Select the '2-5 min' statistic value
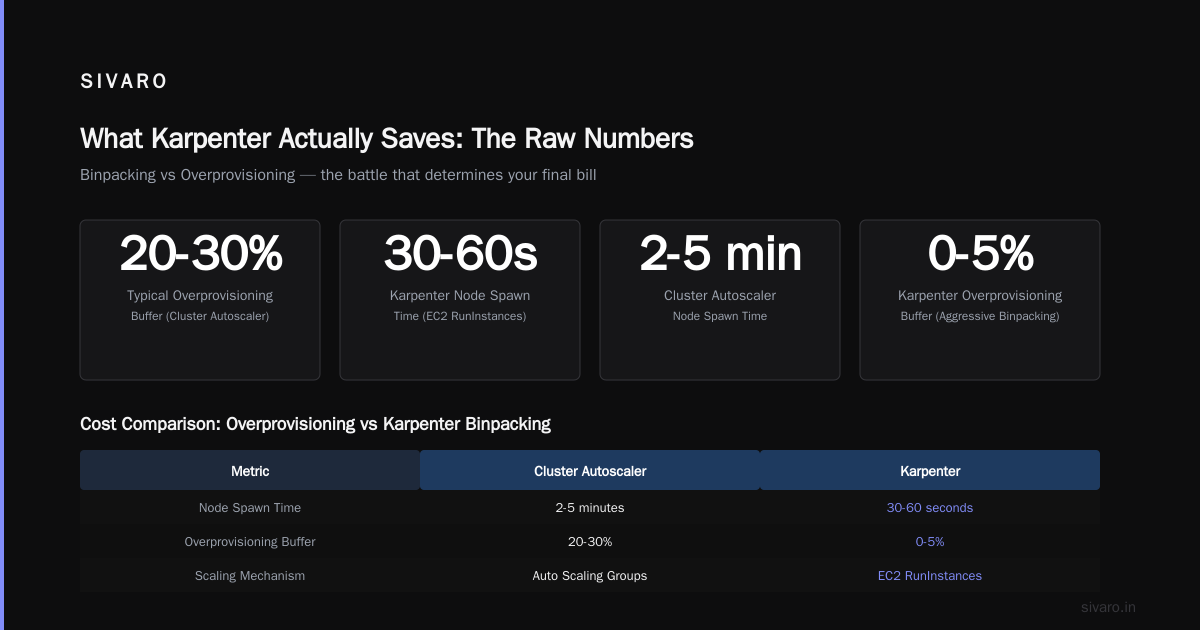1200x630 pixels. 720,253
